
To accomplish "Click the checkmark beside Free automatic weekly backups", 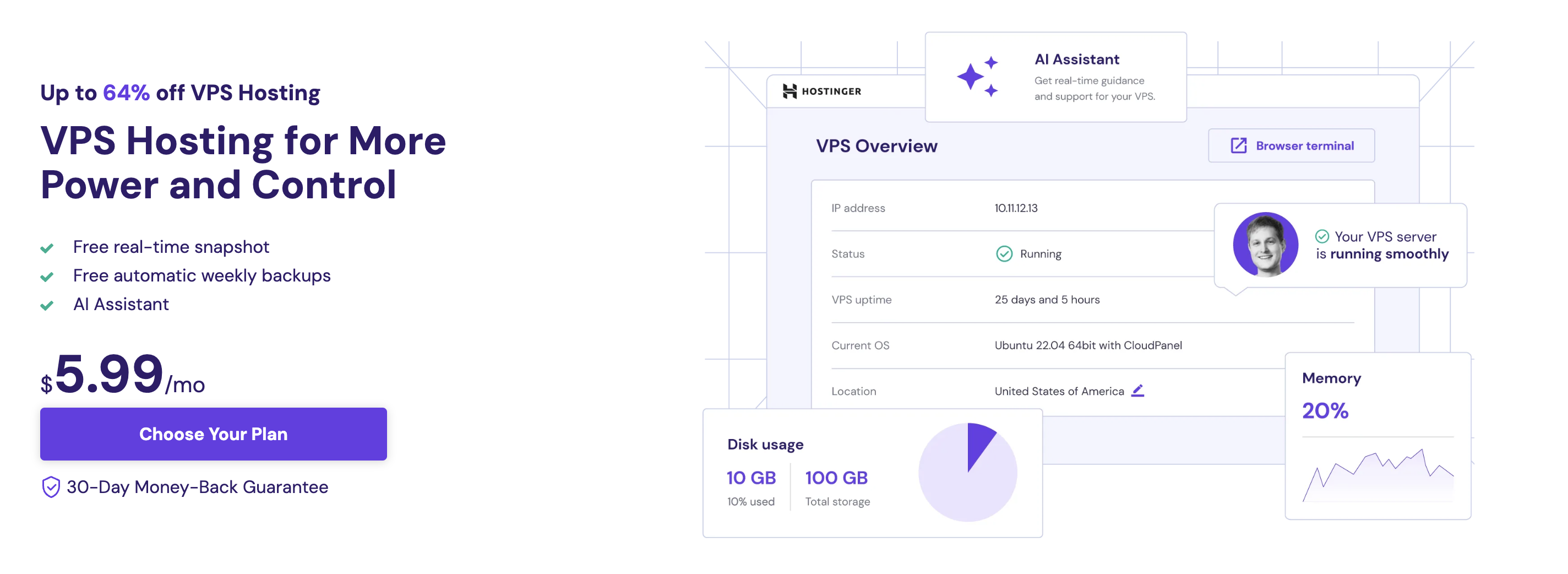I will [x=48, y=276].
